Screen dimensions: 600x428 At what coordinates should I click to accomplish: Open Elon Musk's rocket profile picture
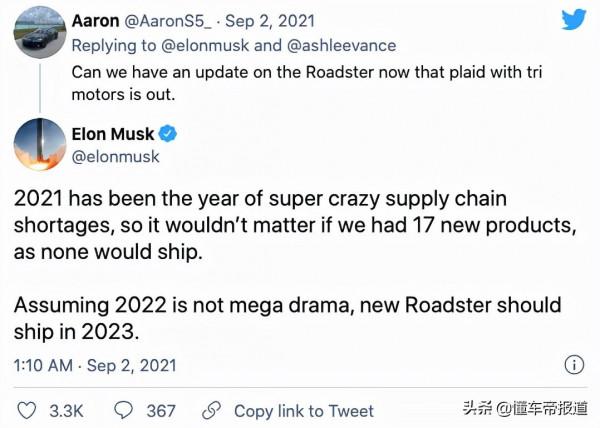[39, 144]
